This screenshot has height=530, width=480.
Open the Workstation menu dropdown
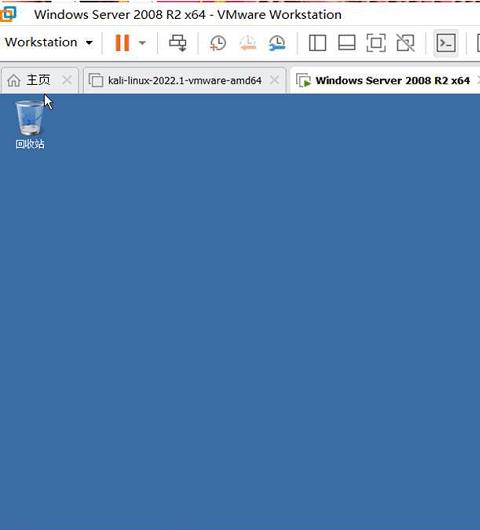click(x=49, y=42)
